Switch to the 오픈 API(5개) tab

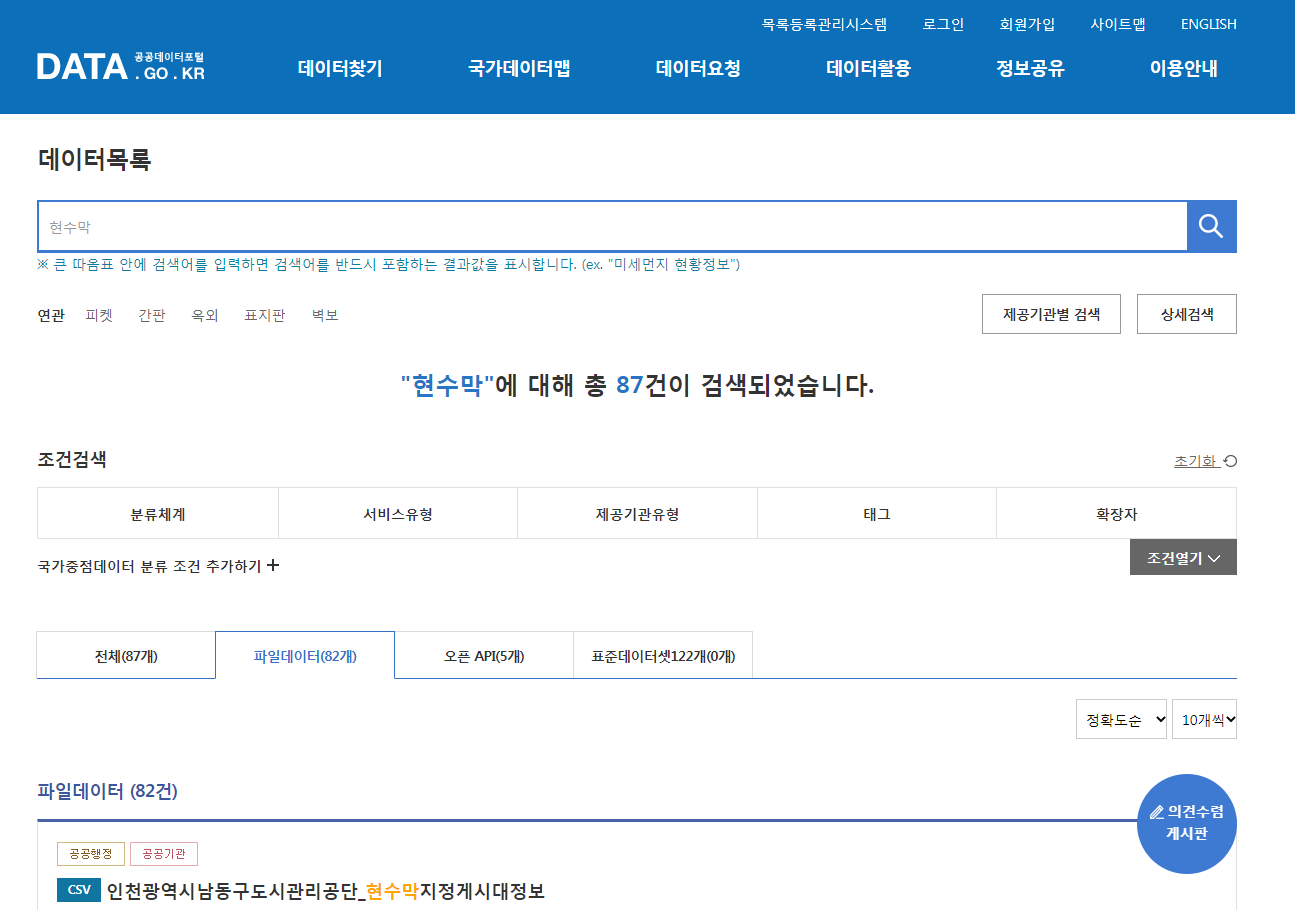click(484, 656)
